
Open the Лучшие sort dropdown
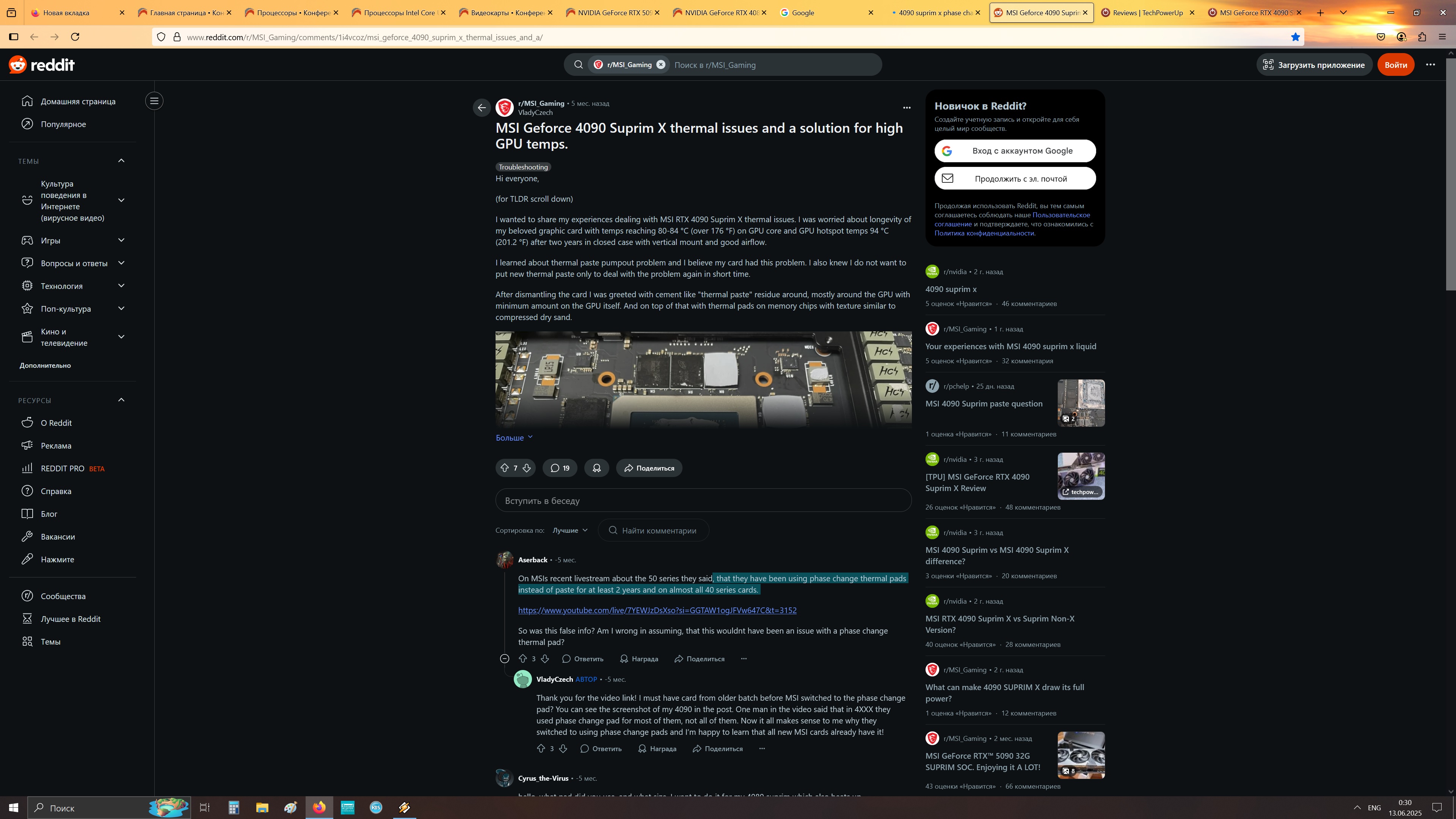click(x=570, y=530)
